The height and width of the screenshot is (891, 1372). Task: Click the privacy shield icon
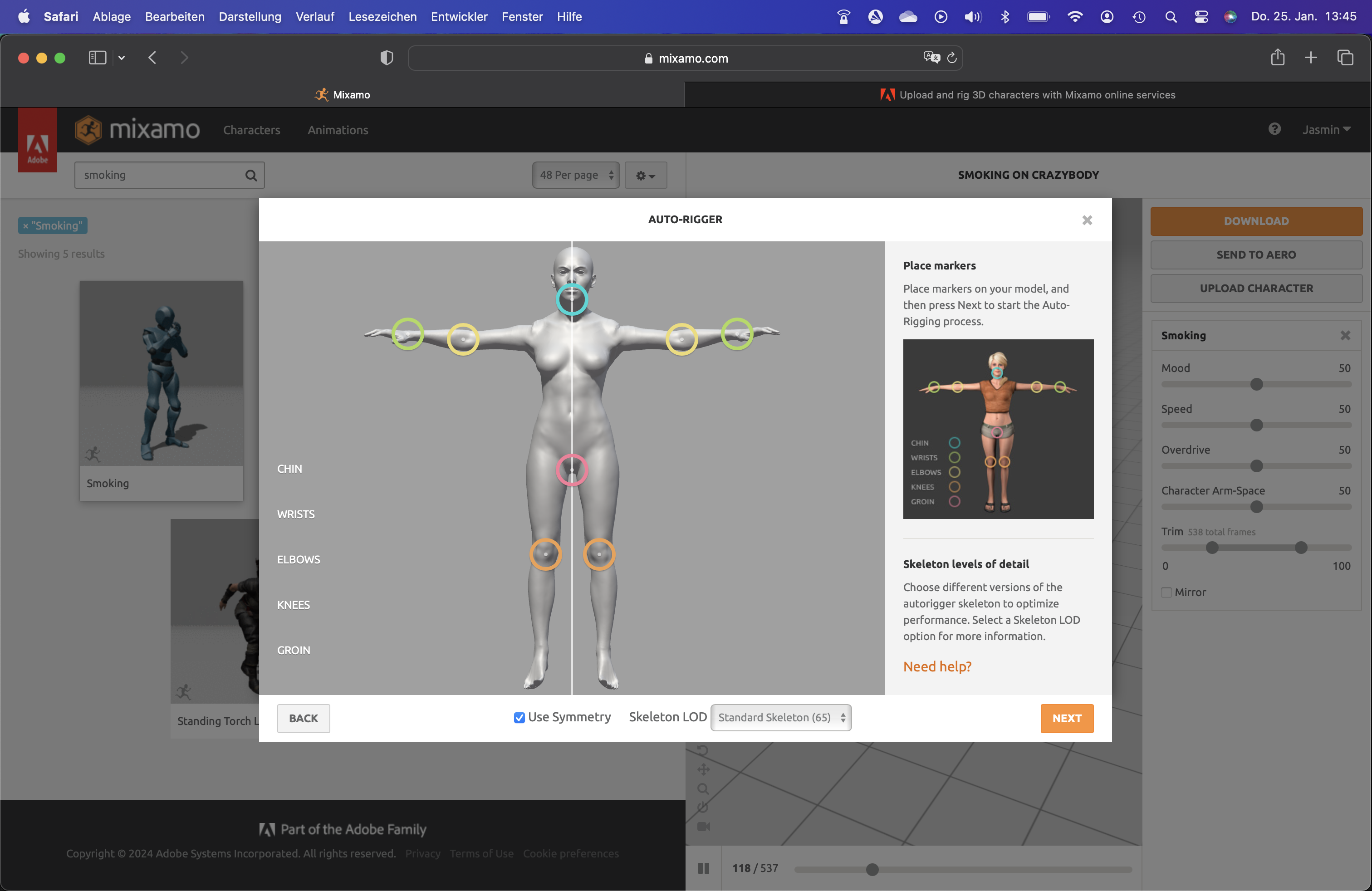click(386, 58)
